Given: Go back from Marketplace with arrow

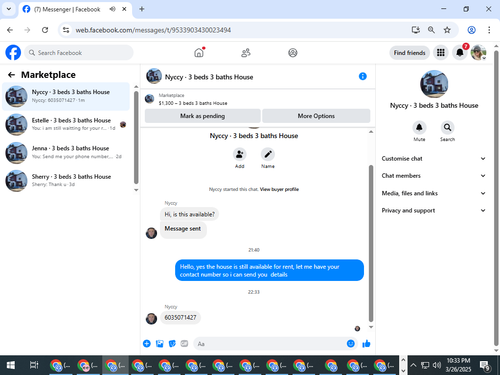Looking at the screenshot, I should (x=11, y=75).
